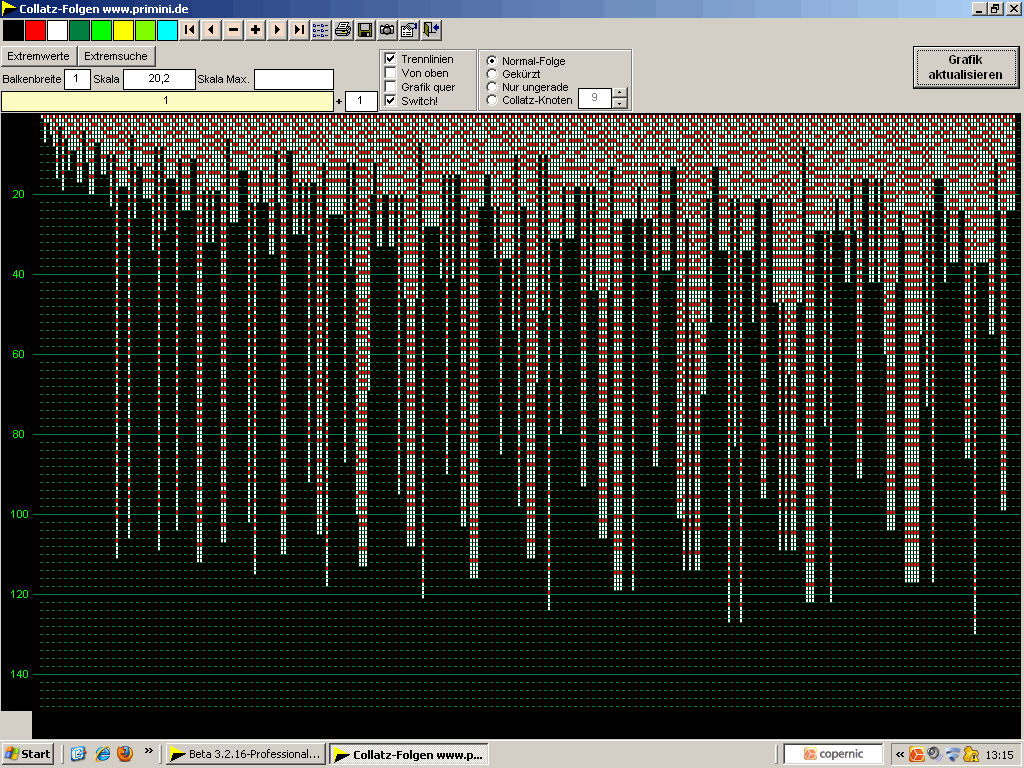The image size is (1024, 768).
Task: Launch Firefox from quick launch
Action: click(x=125, y=754)
